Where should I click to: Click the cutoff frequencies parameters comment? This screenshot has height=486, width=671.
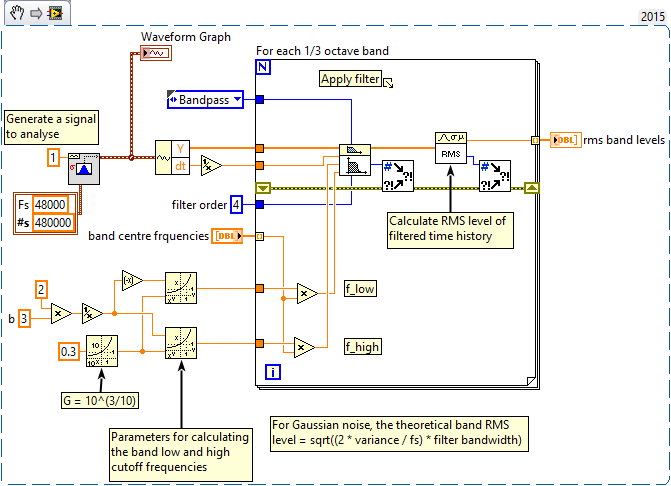coord(181,455)
